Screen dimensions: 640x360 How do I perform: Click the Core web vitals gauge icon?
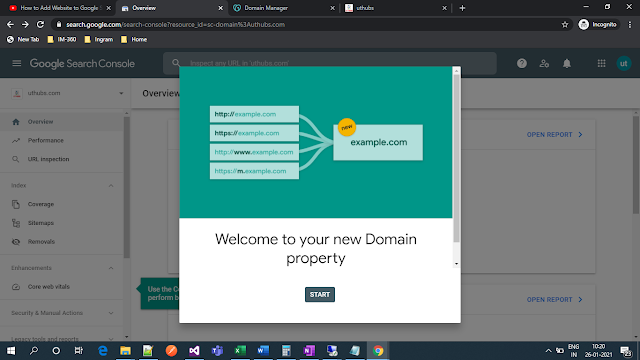coord(16,287)
